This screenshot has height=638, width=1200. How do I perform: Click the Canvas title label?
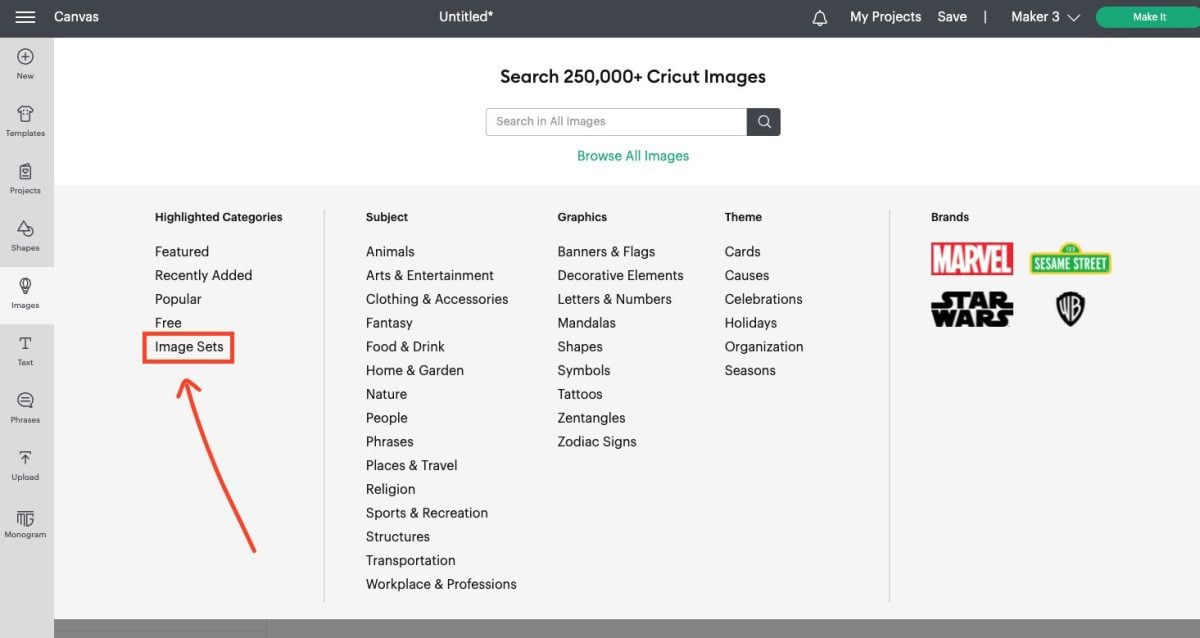click(x=76, y=17)
